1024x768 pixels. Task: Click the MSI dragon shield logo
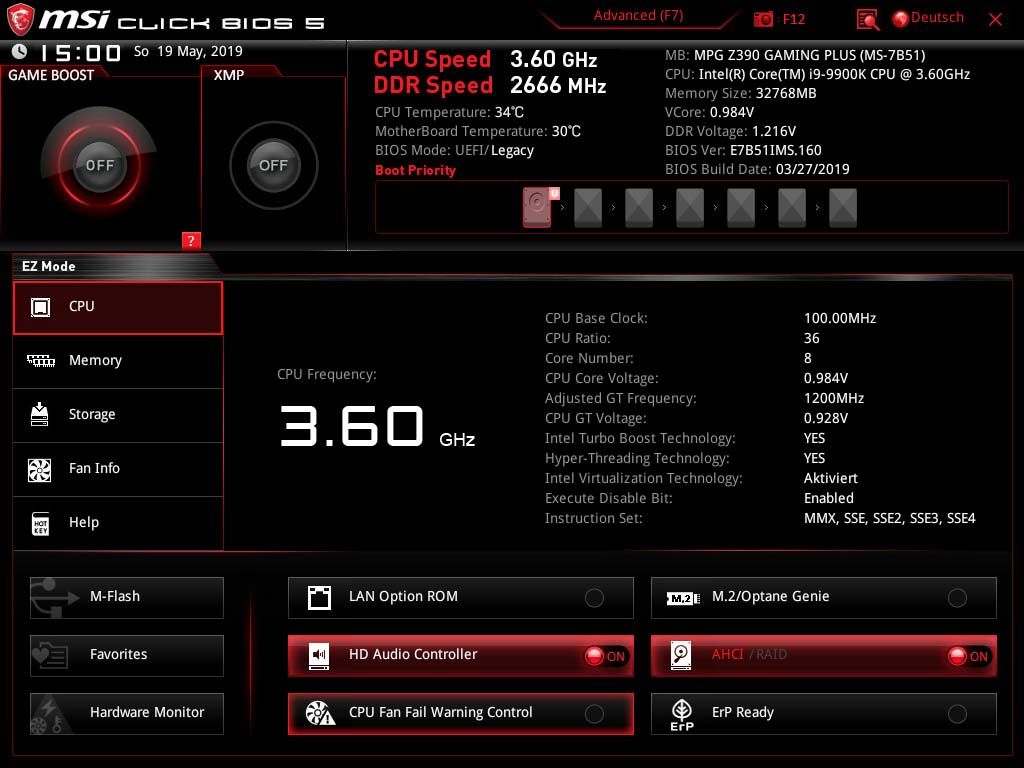[20, 19]
